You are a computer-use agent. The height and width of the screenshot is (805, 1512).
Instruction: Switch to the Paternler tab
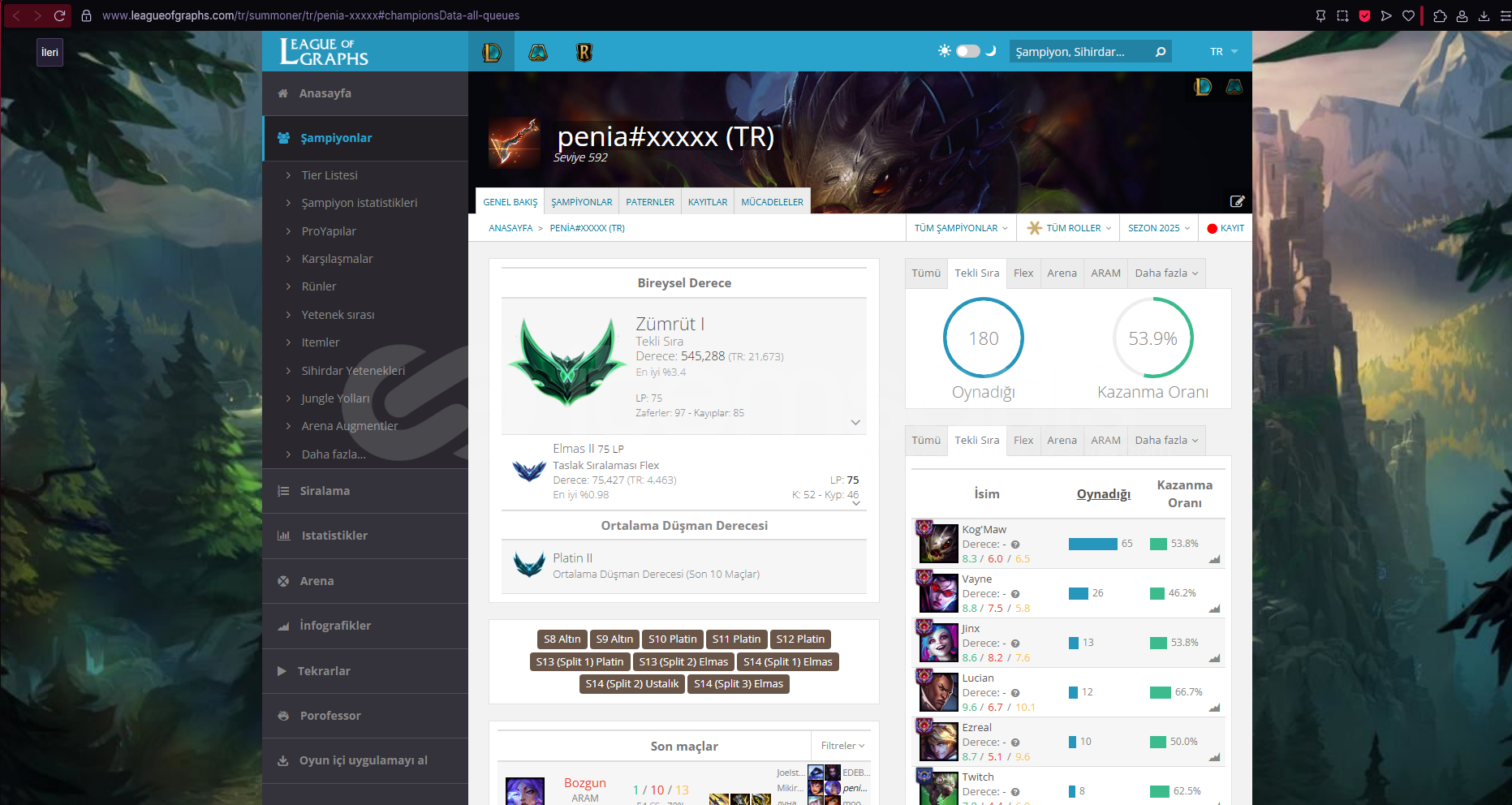pyautogui.click(x=650, y=202)
